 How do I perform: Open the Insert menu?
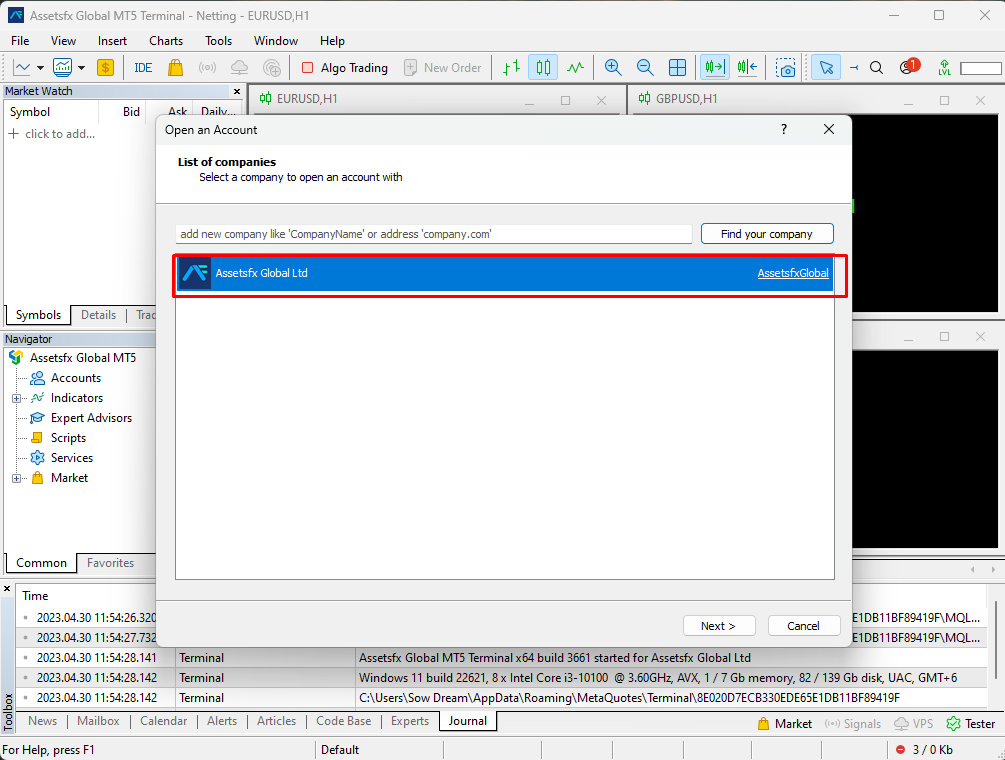point(112,40)
